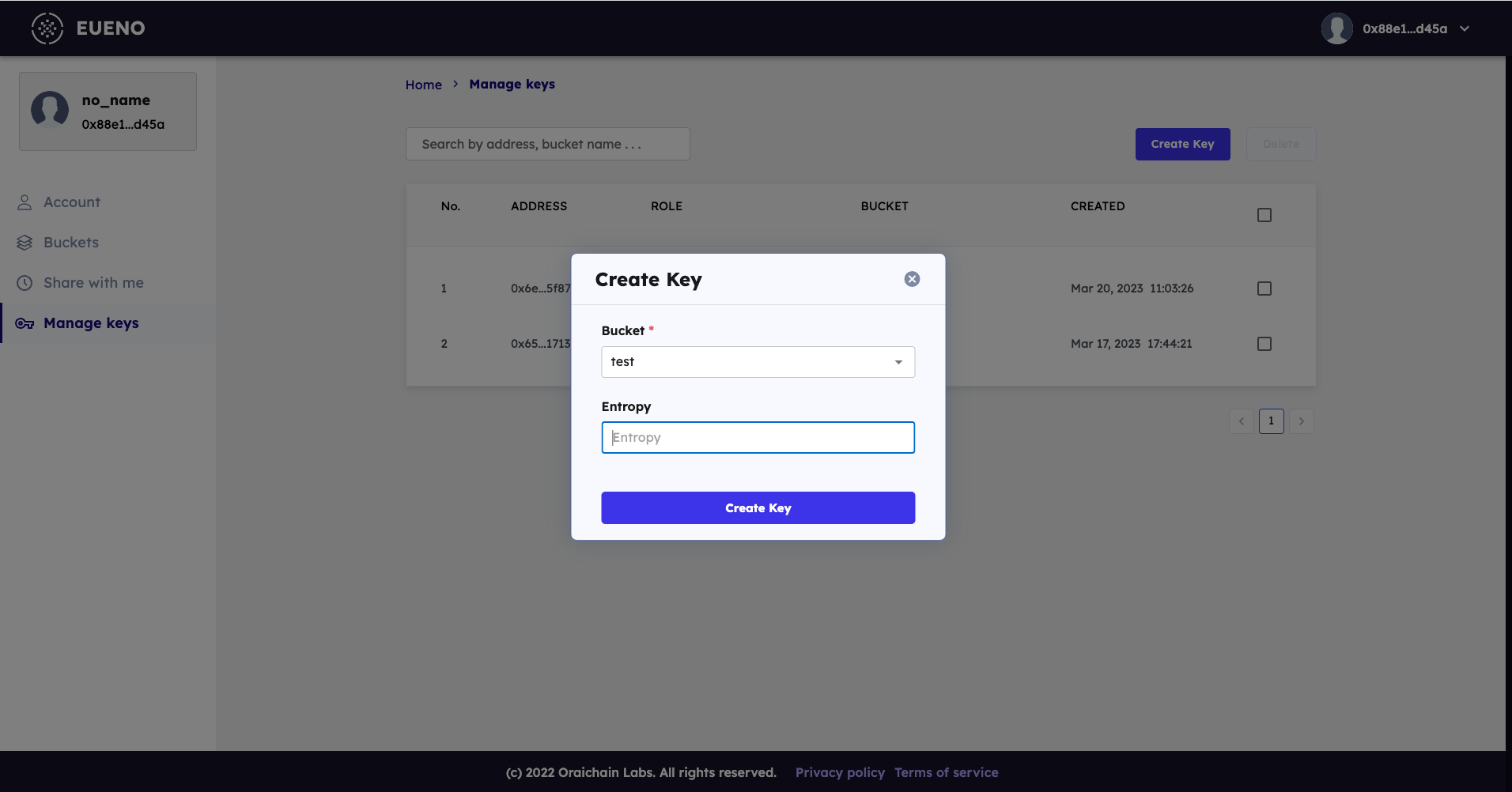This screenshot has width=1512, height=792.
Task: Open the Buckets menu item
Action: pos(71,243)
